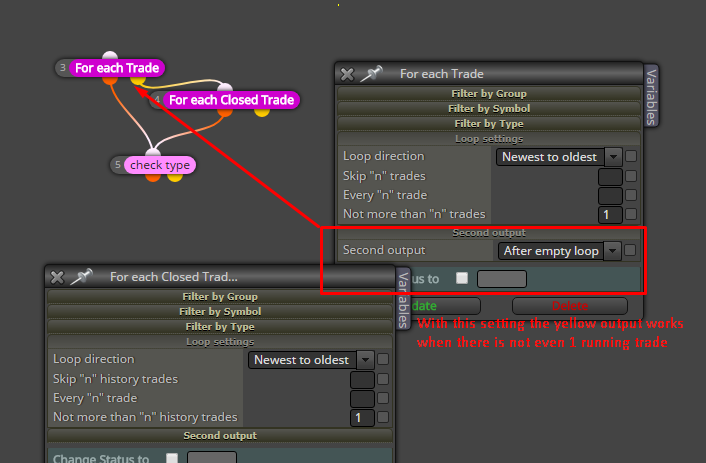This screenshot has width=706, height=463.
Task: Click input connector atop For each Closed Trade block
Action: pyautogui.click(x=225, y=87)
